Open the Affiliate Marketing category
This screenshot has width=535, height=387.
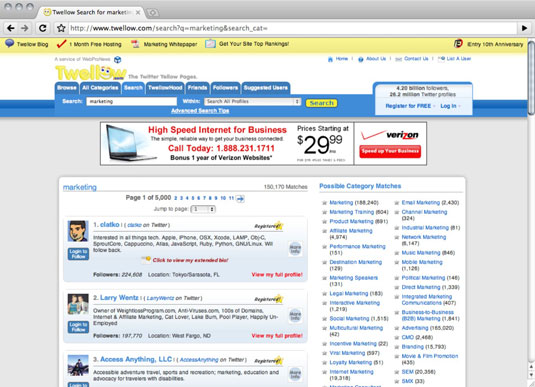351,231
